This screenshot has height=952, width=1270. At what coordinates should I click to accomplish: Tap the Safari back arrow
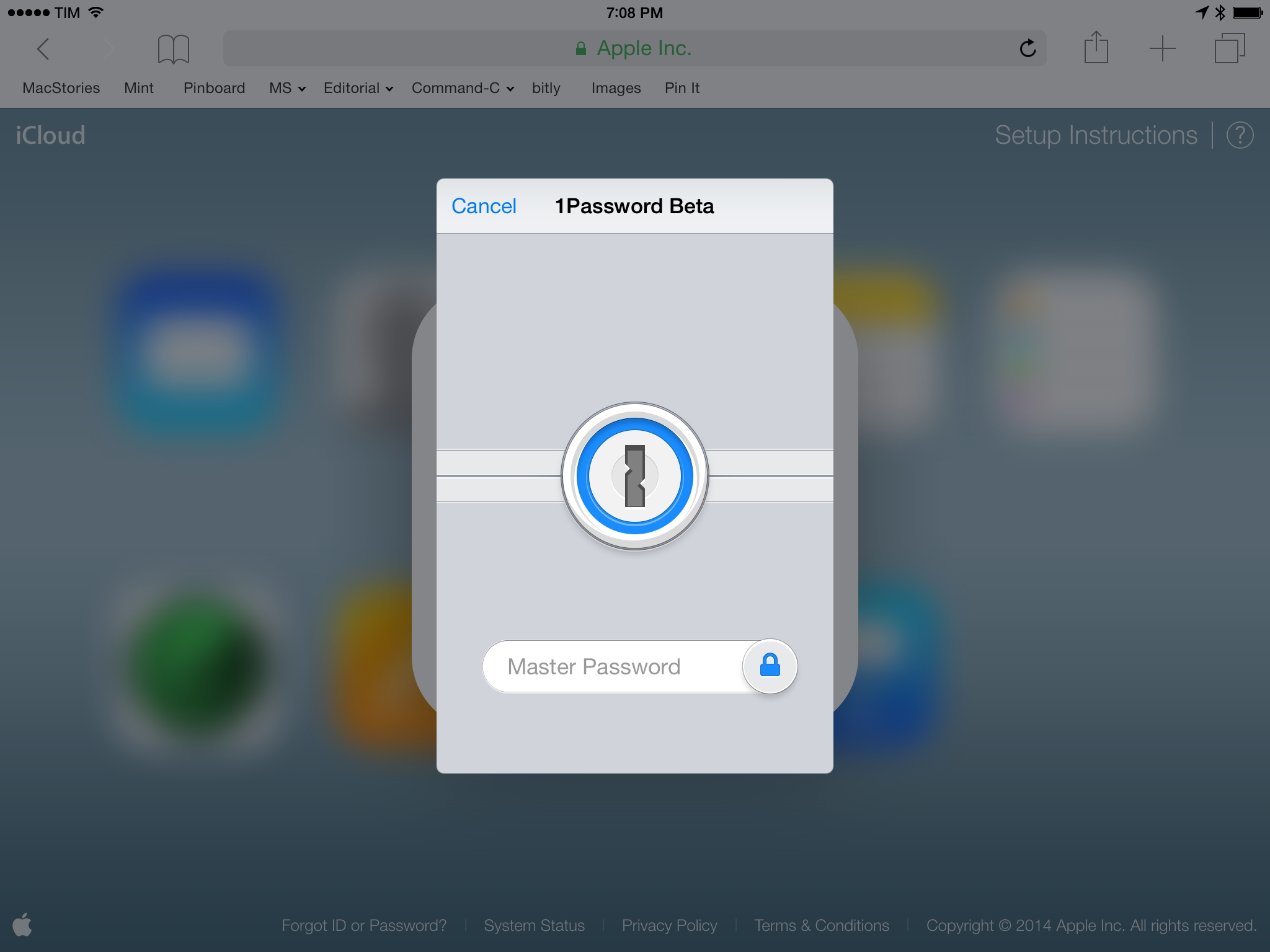tap(43, 48)
